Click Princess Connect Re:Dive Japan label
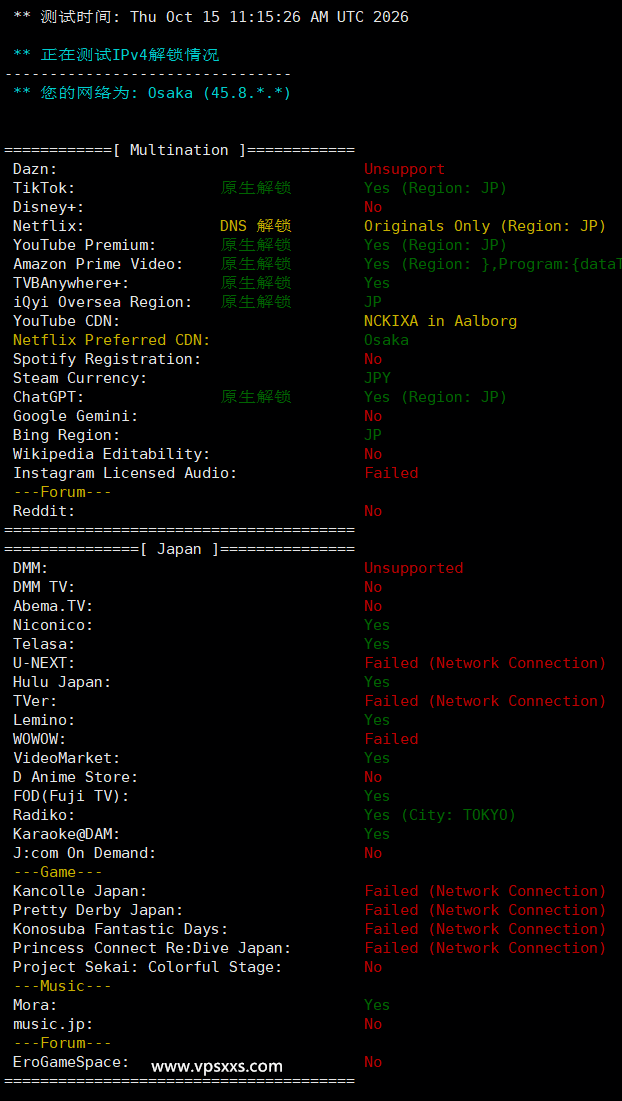The image size is (622, 1101). tap(152, 948)
